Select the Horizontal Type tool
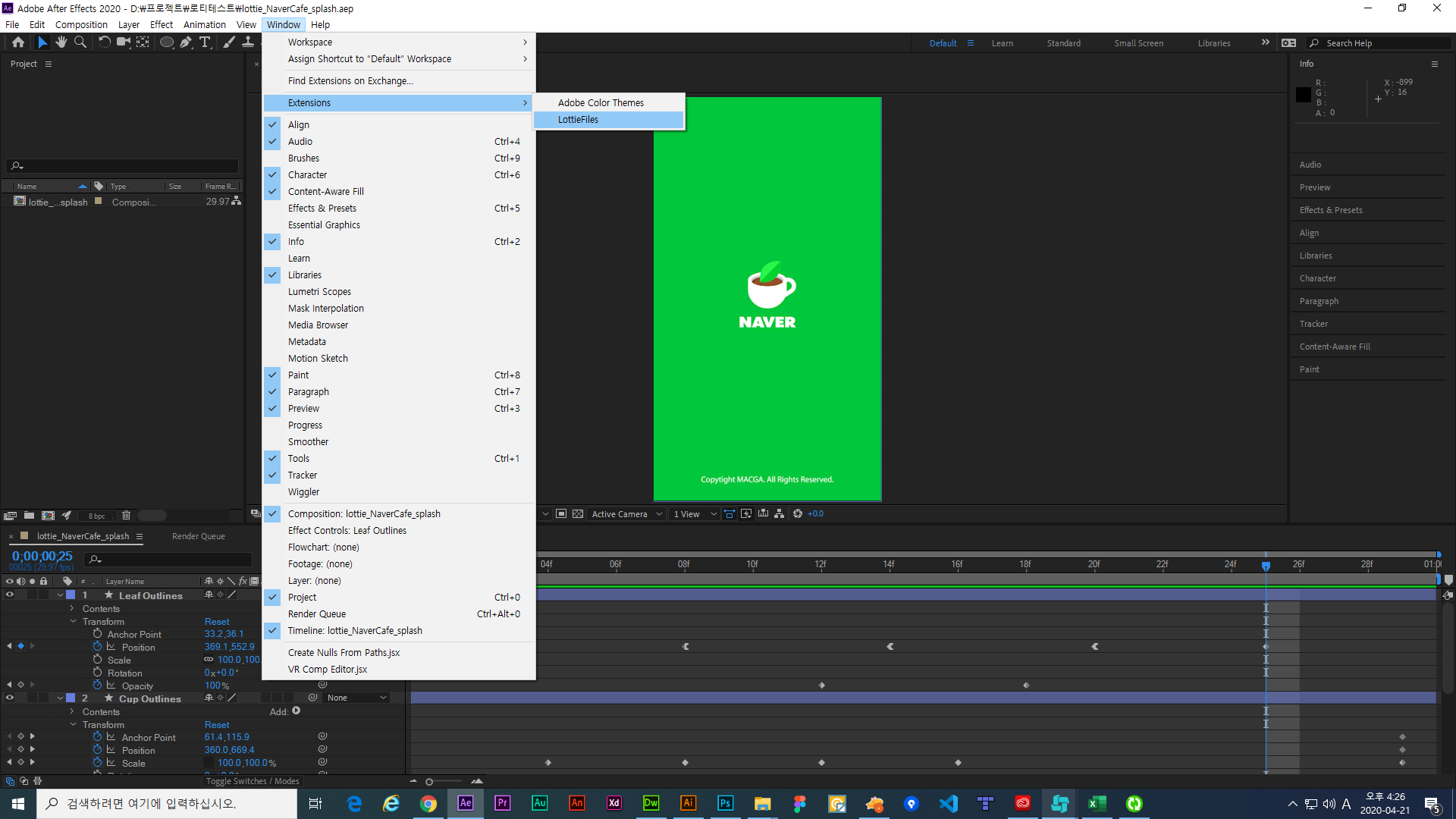The width and height of the screenshot is (1456, 819). click(x=205, y=42)
